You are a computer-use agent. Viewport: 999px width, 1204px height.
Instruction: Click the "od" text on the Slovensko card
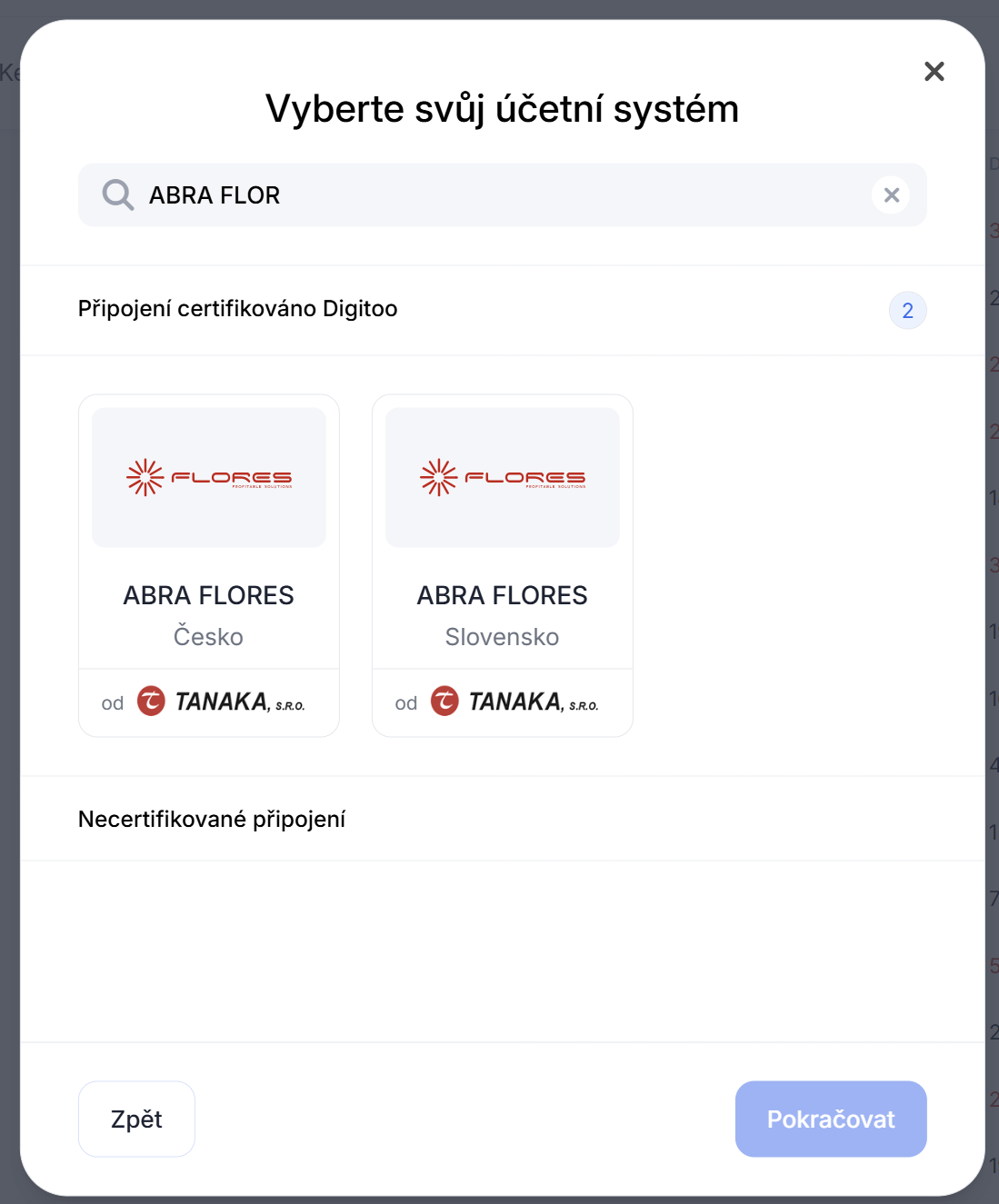point(406,703)
